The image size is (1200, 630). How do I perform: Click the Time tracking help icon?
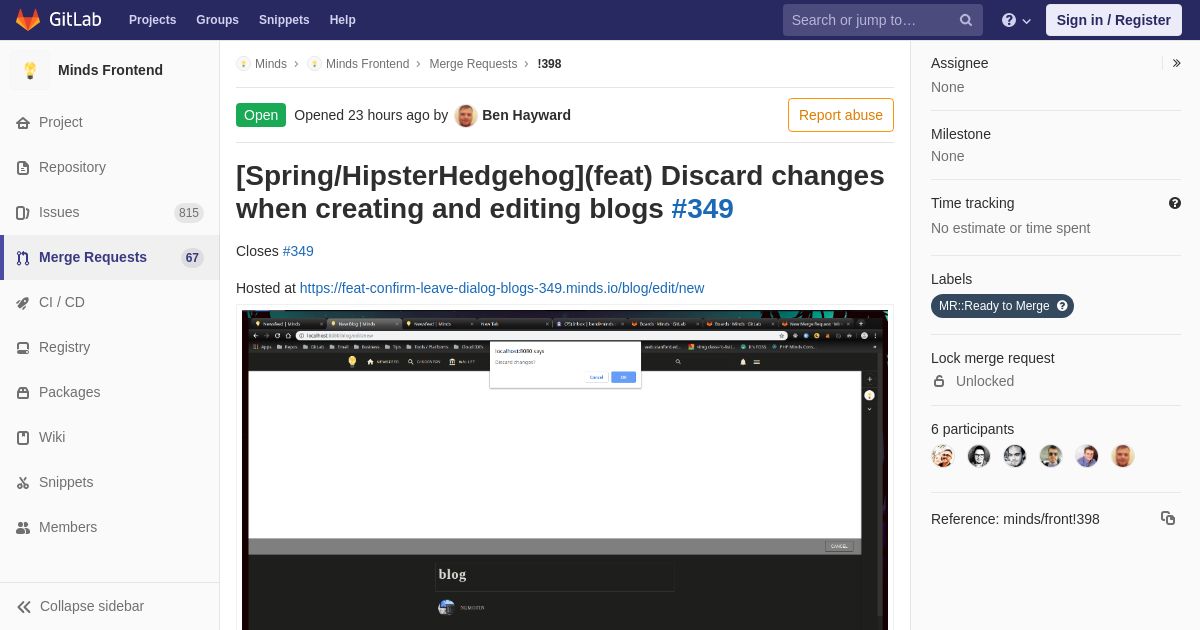click(x=1175, y=203)
